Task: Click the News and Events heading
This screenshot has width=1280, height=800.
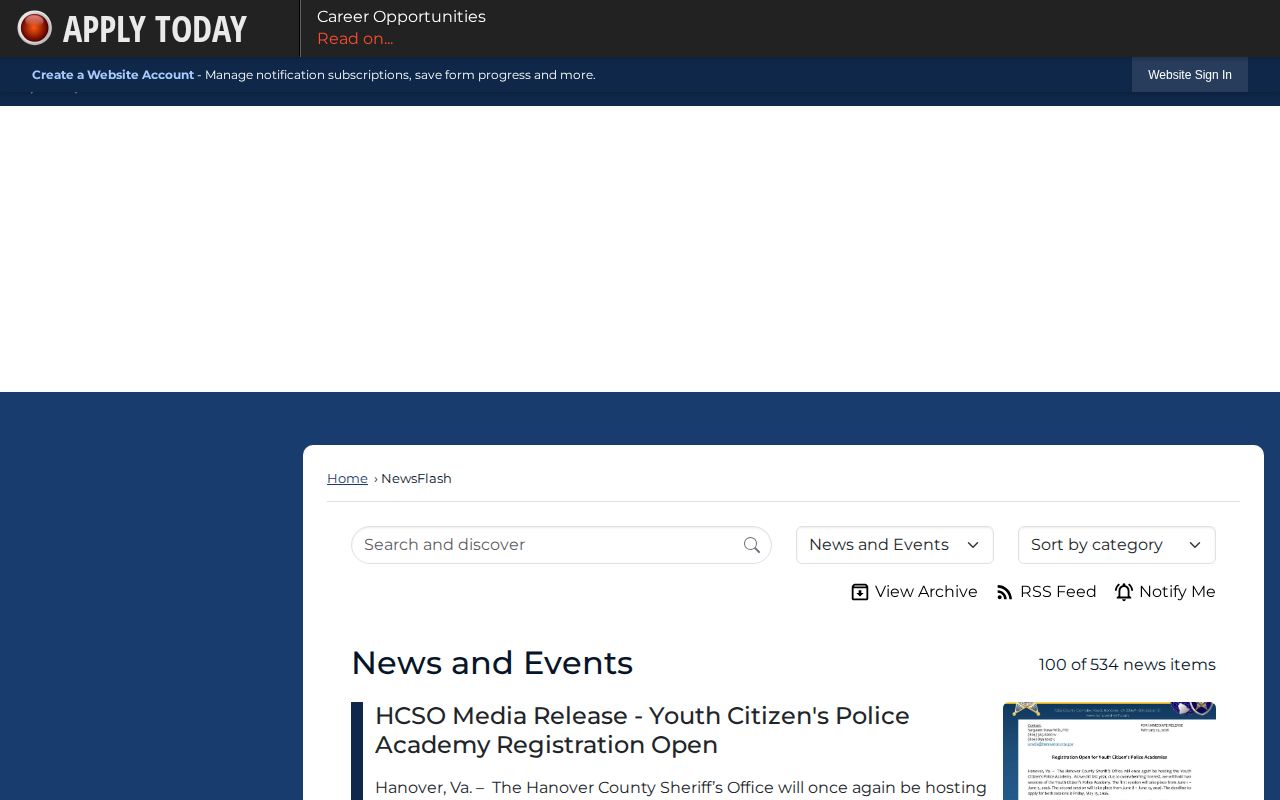Action: [x=492, y=663]
